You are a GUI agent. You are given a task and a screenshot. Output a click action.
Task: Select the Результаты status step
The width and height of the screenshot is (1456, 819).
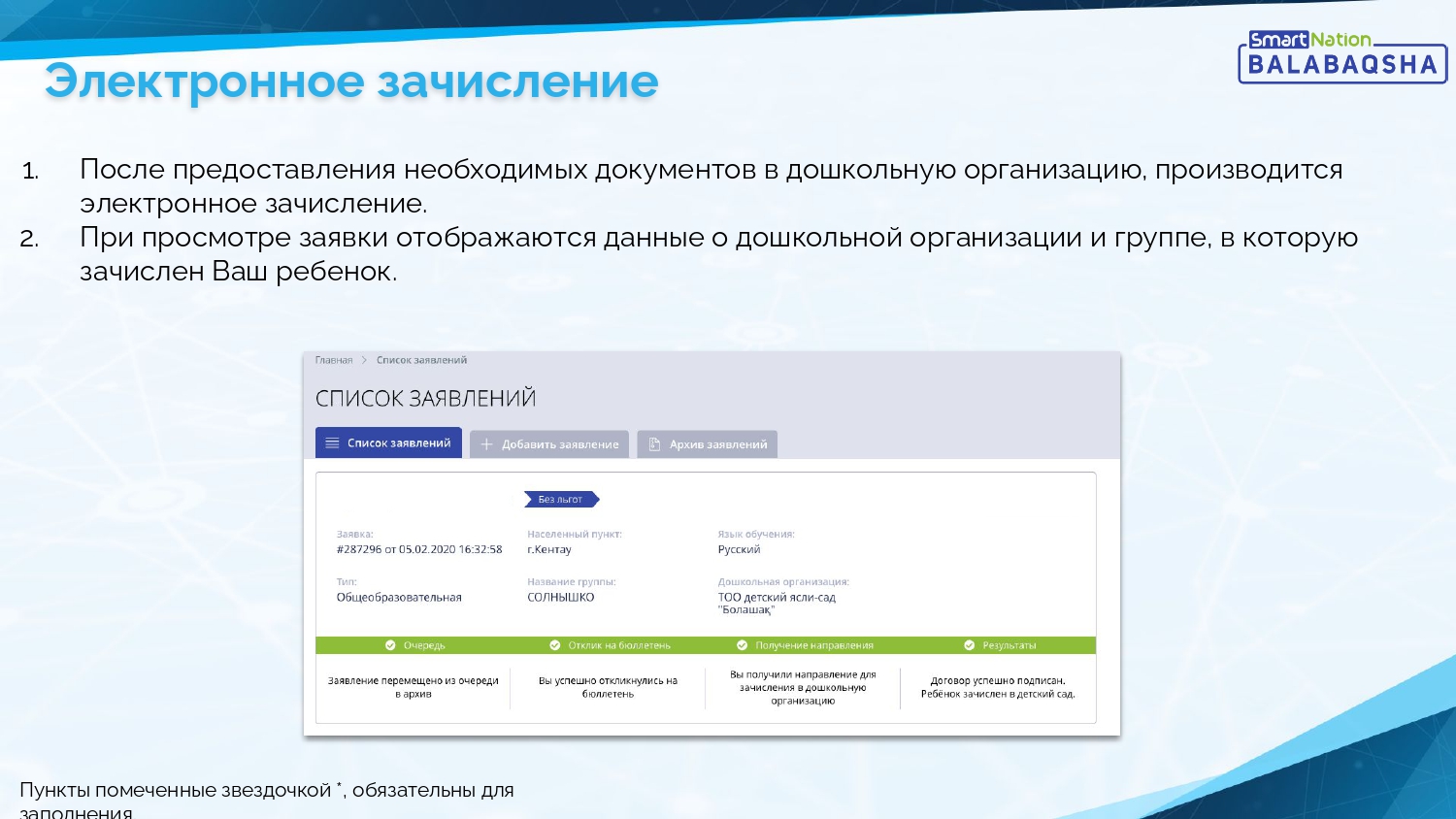[x=999, y=645]
